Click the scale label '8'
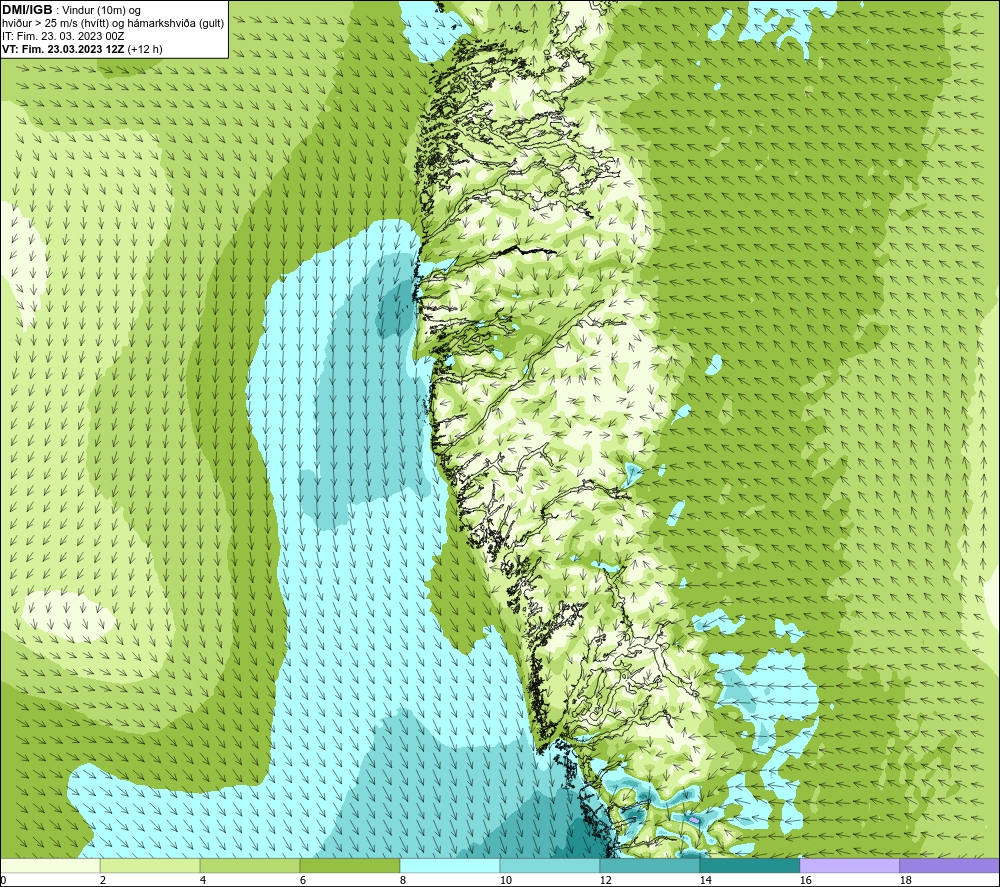Image resolution: width=1000 pixels, height=887 pixels. (x=402, y=881)
